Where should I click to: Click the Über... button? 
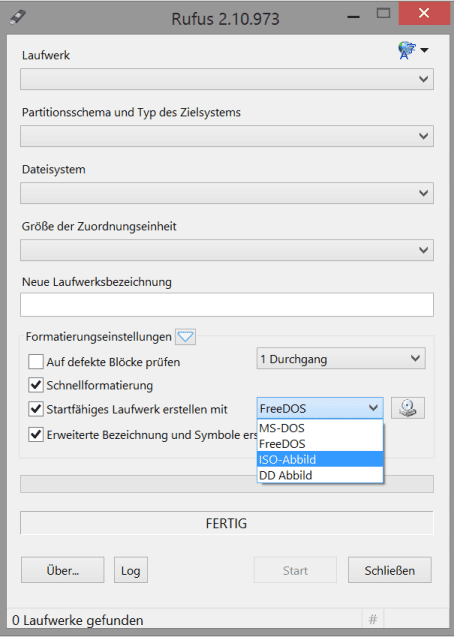63,570
